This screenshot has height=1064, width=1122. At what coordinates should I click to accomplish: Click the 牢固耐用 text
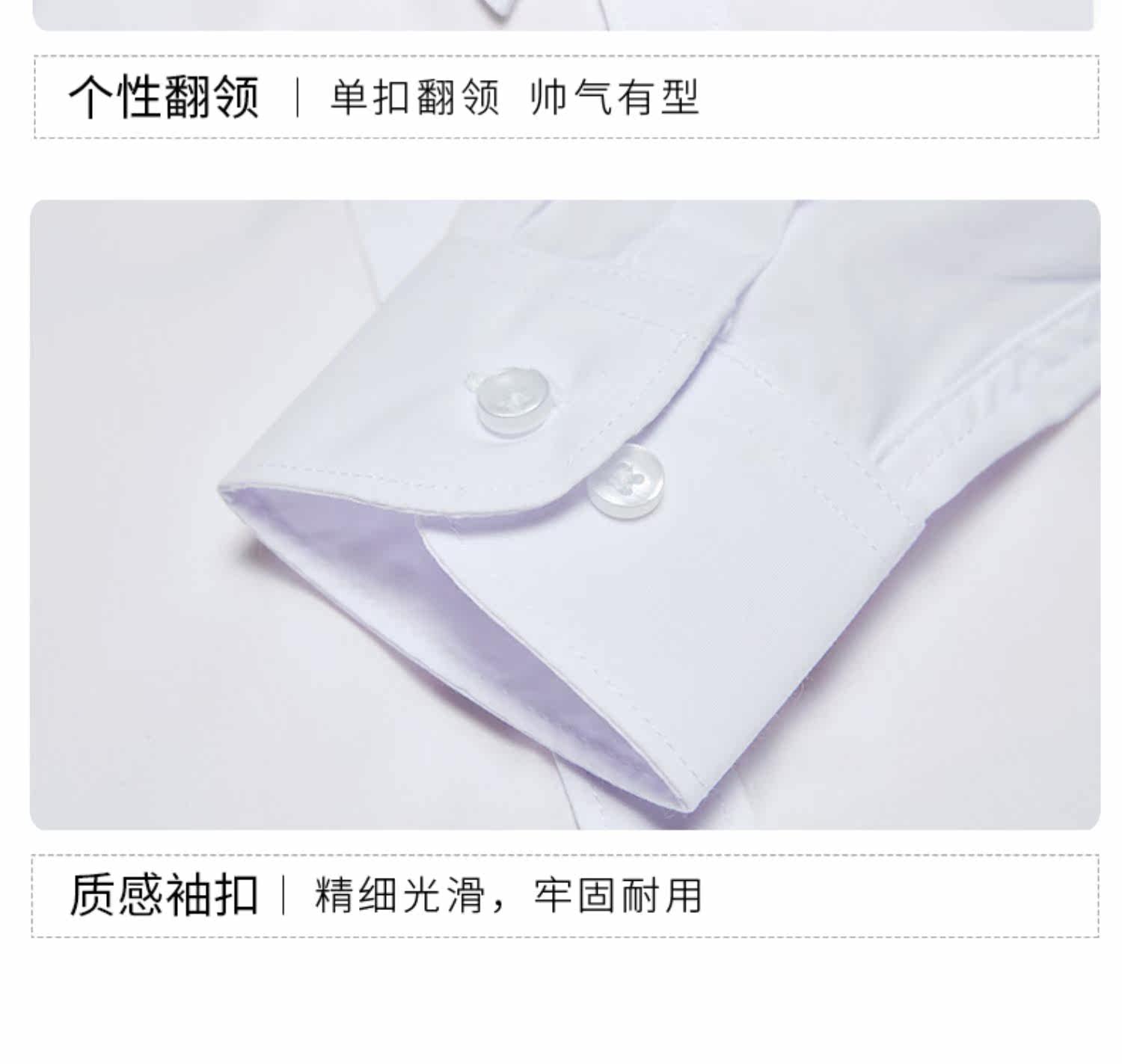click(x=619, y=894)
